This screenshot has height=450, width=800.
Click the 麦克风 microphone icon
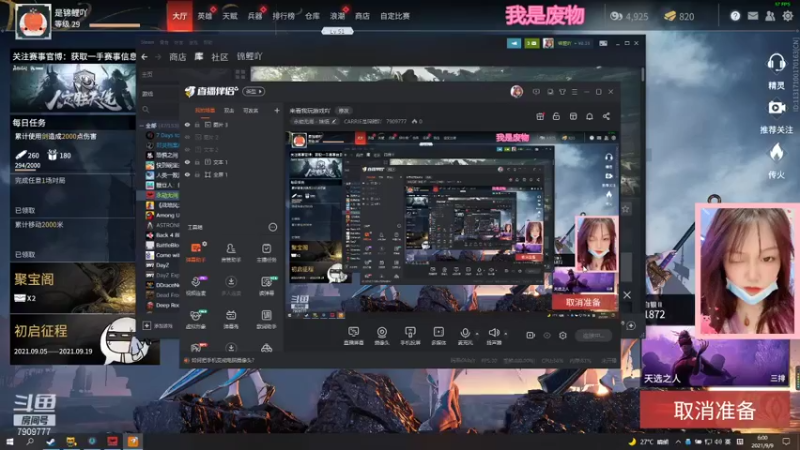pyautogui.click(x=465, y=335)
